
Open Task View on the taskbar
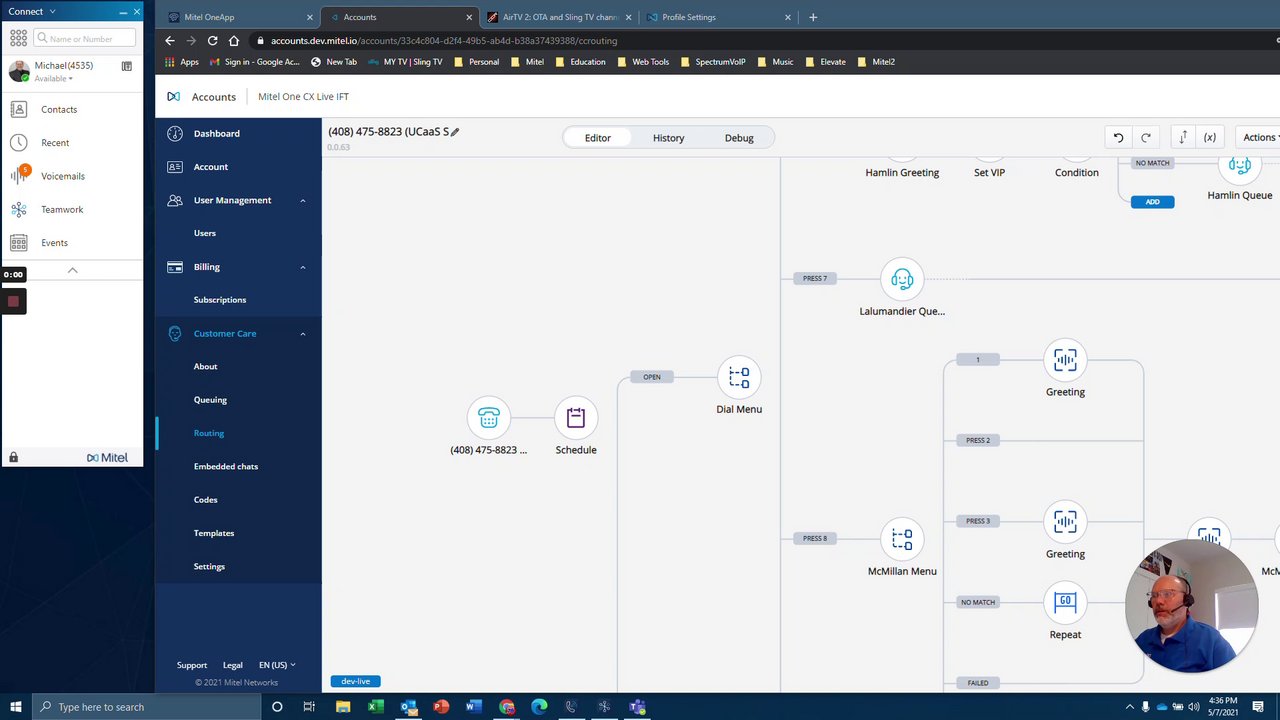click(x=309, y=707)
